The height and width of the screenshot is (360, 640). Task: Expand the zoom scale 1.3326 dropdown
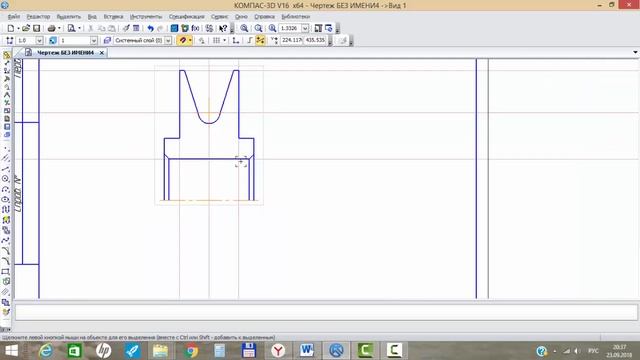(x=305, y=28)
